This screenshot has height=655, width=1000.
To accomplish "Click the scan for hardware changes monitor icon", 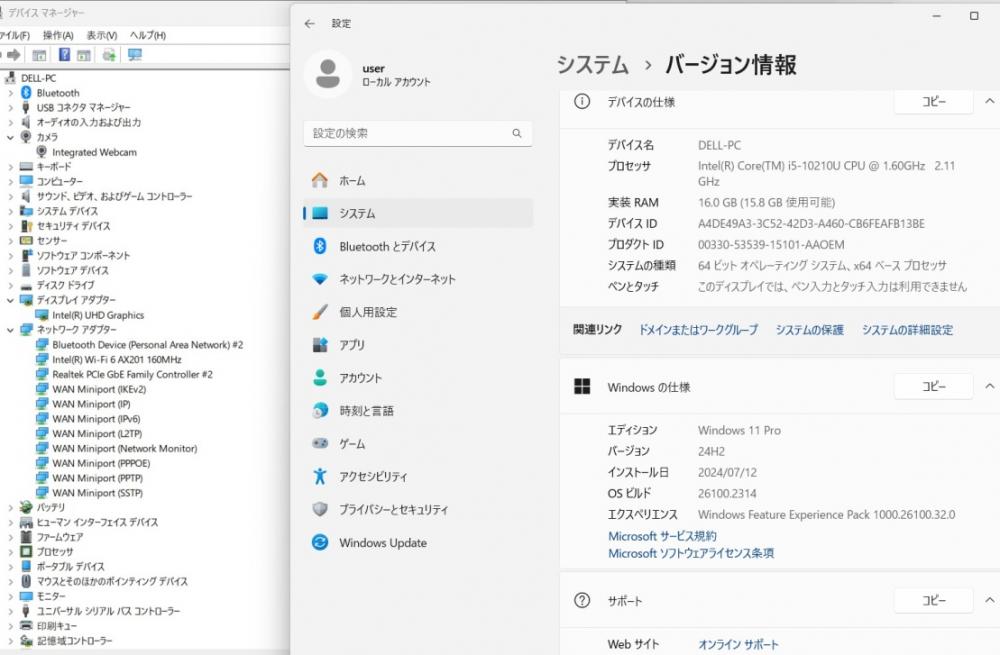I will click(x=134, y=55).
